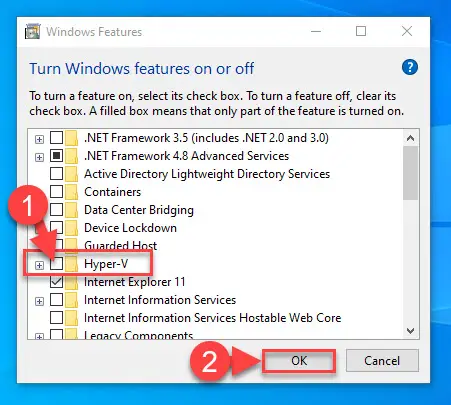The image size is (451, 405).
Task: Uncheck the Internet Explorer 11 checkbox
Action: 56,282
